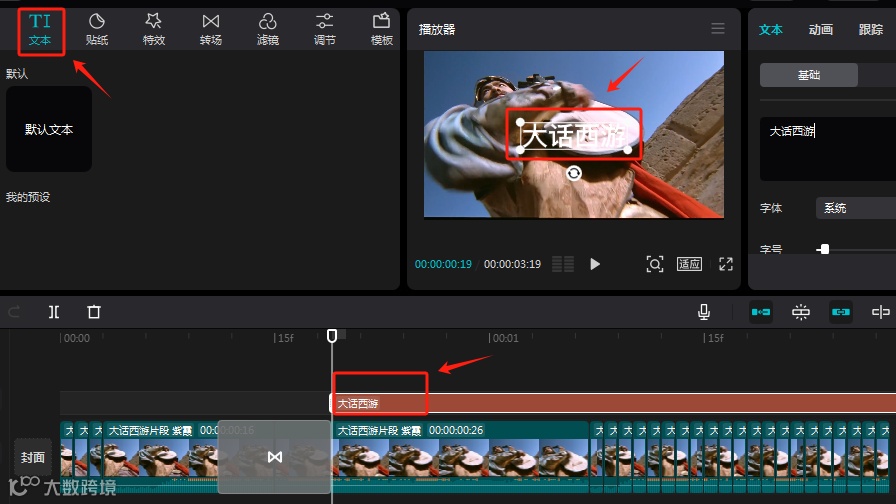Open the 特效 effects tab

154,30
